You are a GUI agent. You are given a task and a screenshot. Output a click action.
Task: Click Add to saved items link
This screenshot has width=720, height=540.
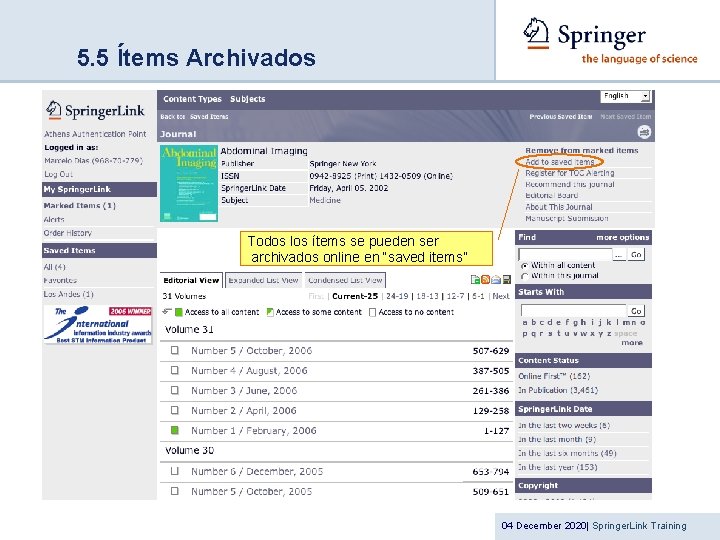[560, 162]
